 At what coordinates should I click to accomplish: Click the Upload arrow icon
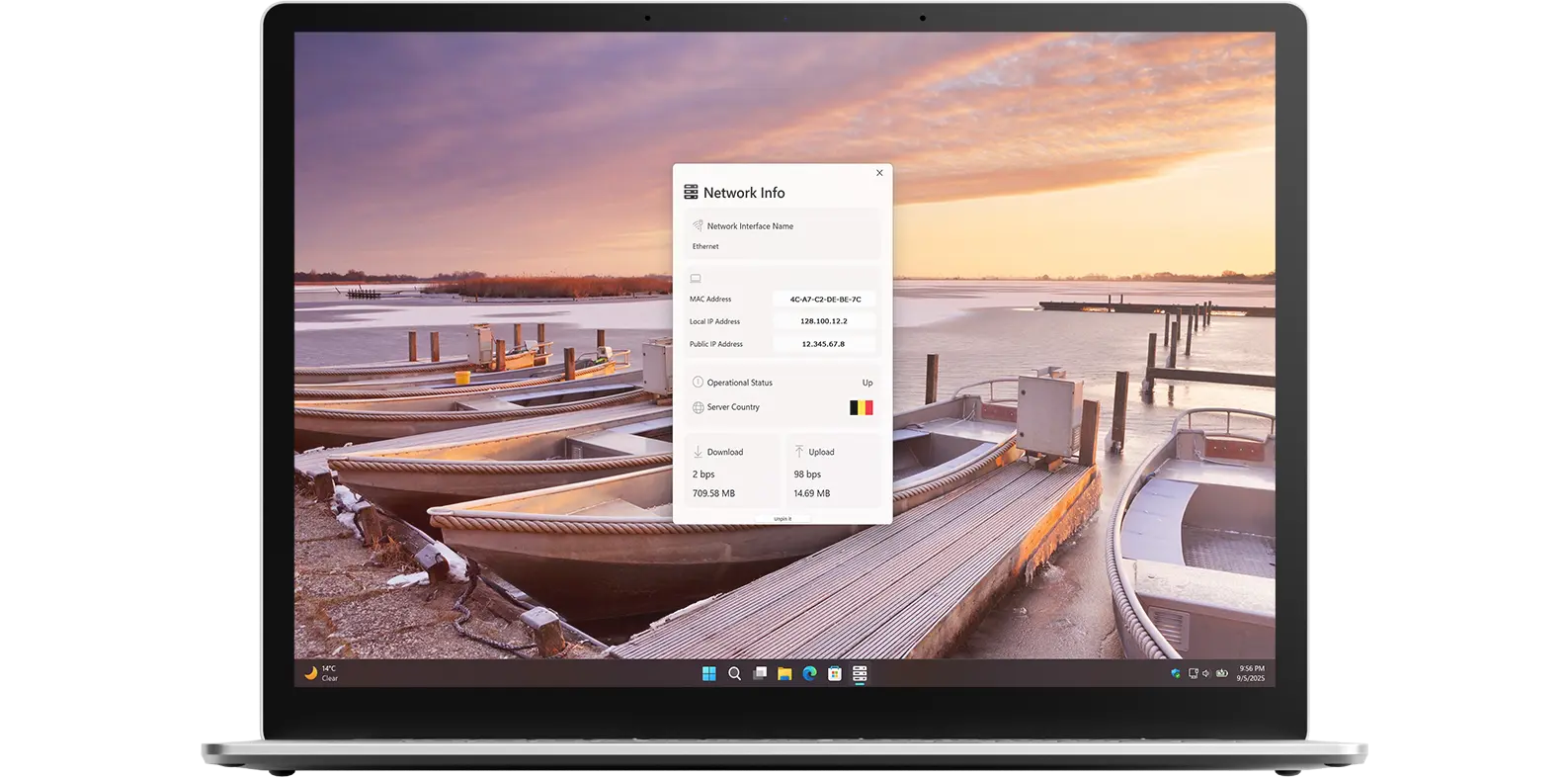pos(799,452)
